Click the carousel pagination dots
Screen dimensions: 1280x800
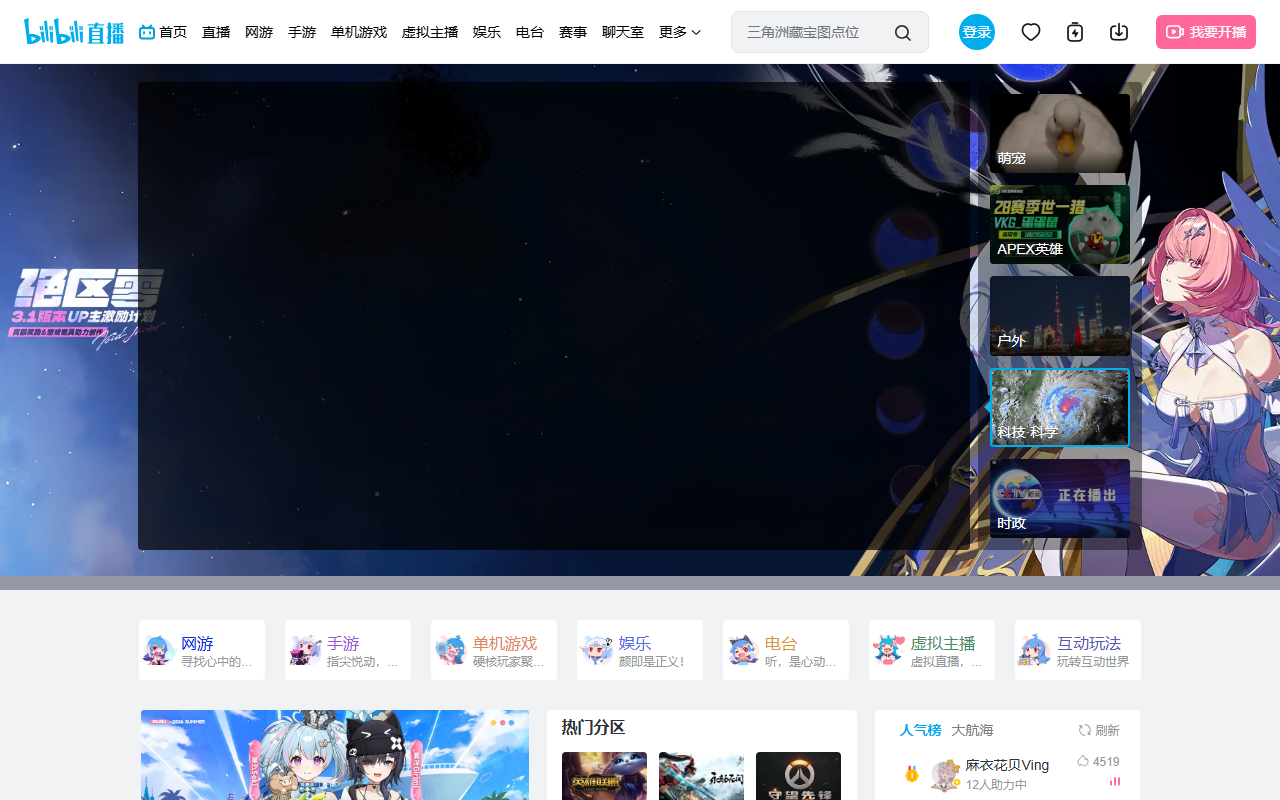pos(503,722)
